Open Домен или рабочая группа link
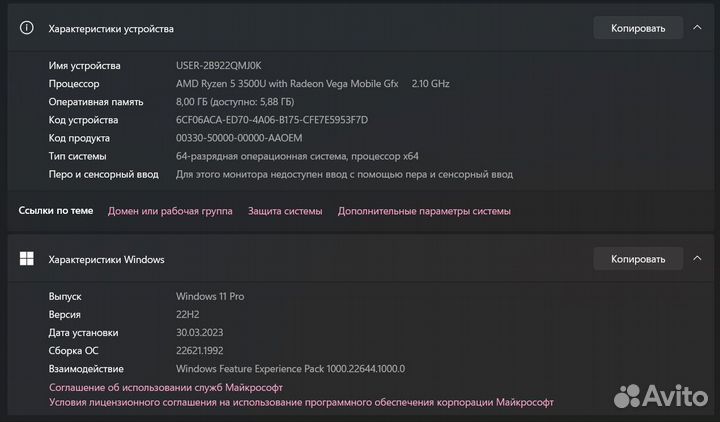The image size is (720, 422). click(x=170, y=211)
